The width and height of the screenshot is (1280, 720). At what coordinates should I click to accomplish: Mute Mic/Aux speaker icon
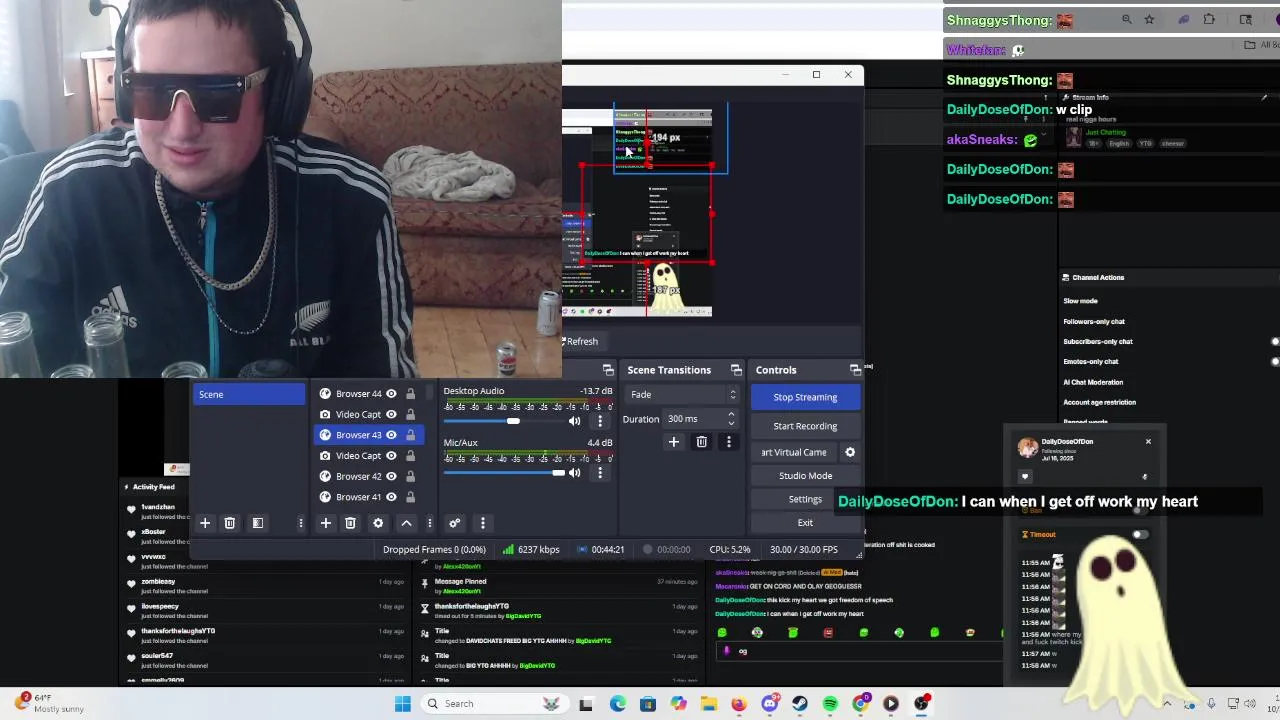coord(574,472)
